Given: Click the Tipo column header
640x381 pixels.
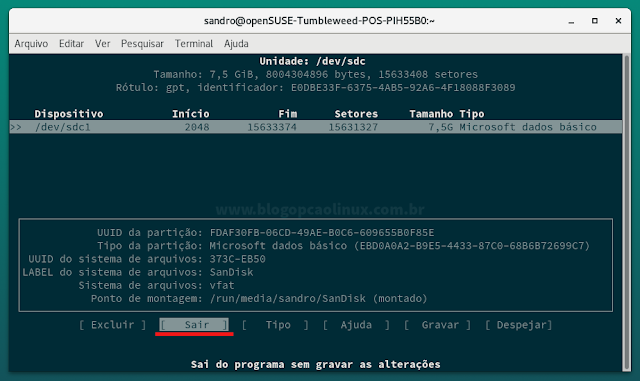Looking at the screenshot, I should pyautogui.click(x=472, y=114).
